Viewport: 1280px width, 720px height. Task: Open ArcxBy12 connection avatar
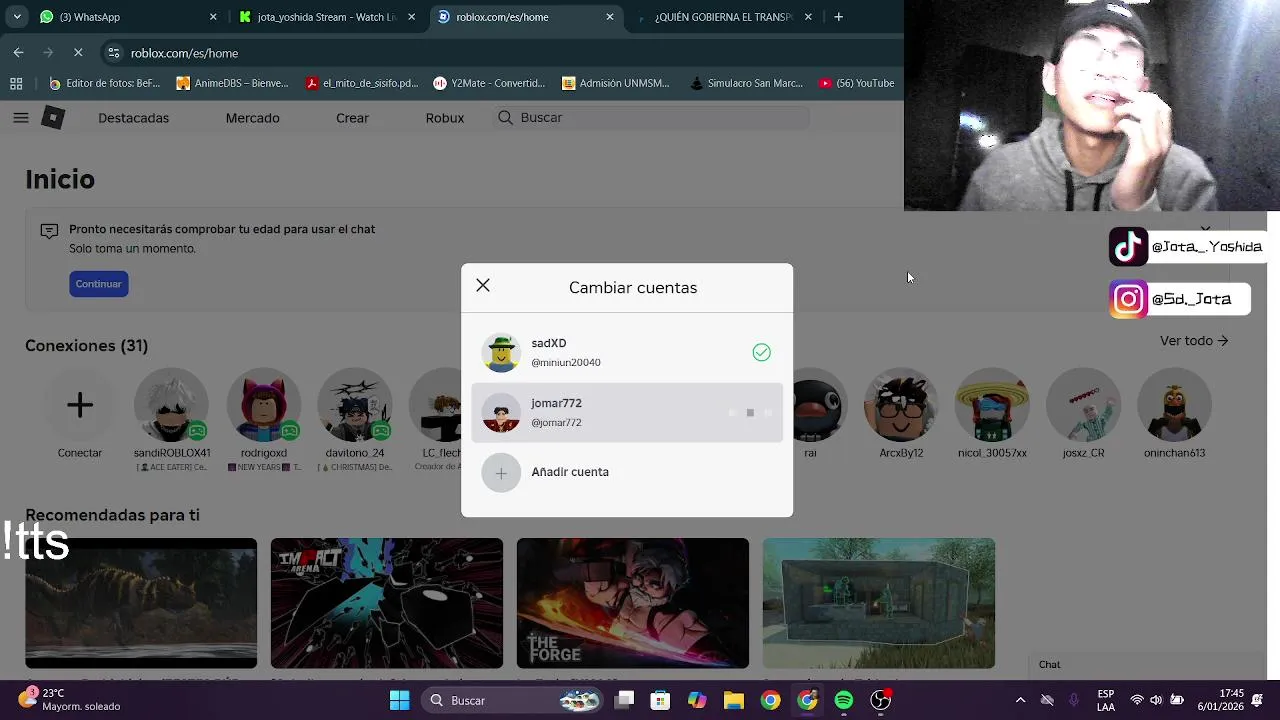901,405
